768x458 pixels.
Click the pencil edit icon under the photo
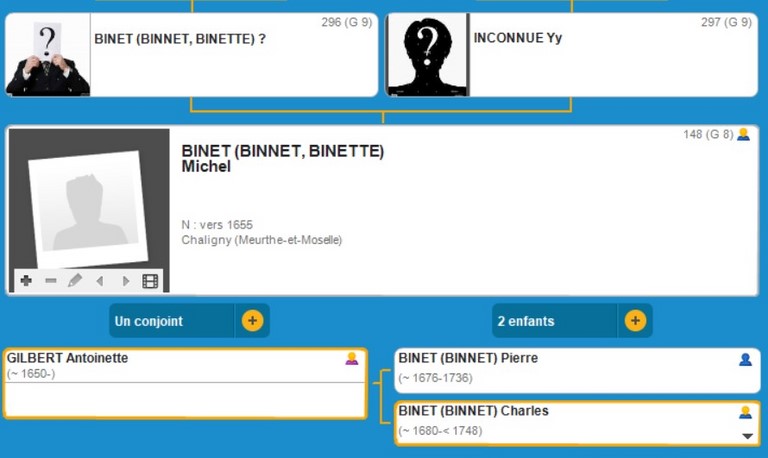75,281
